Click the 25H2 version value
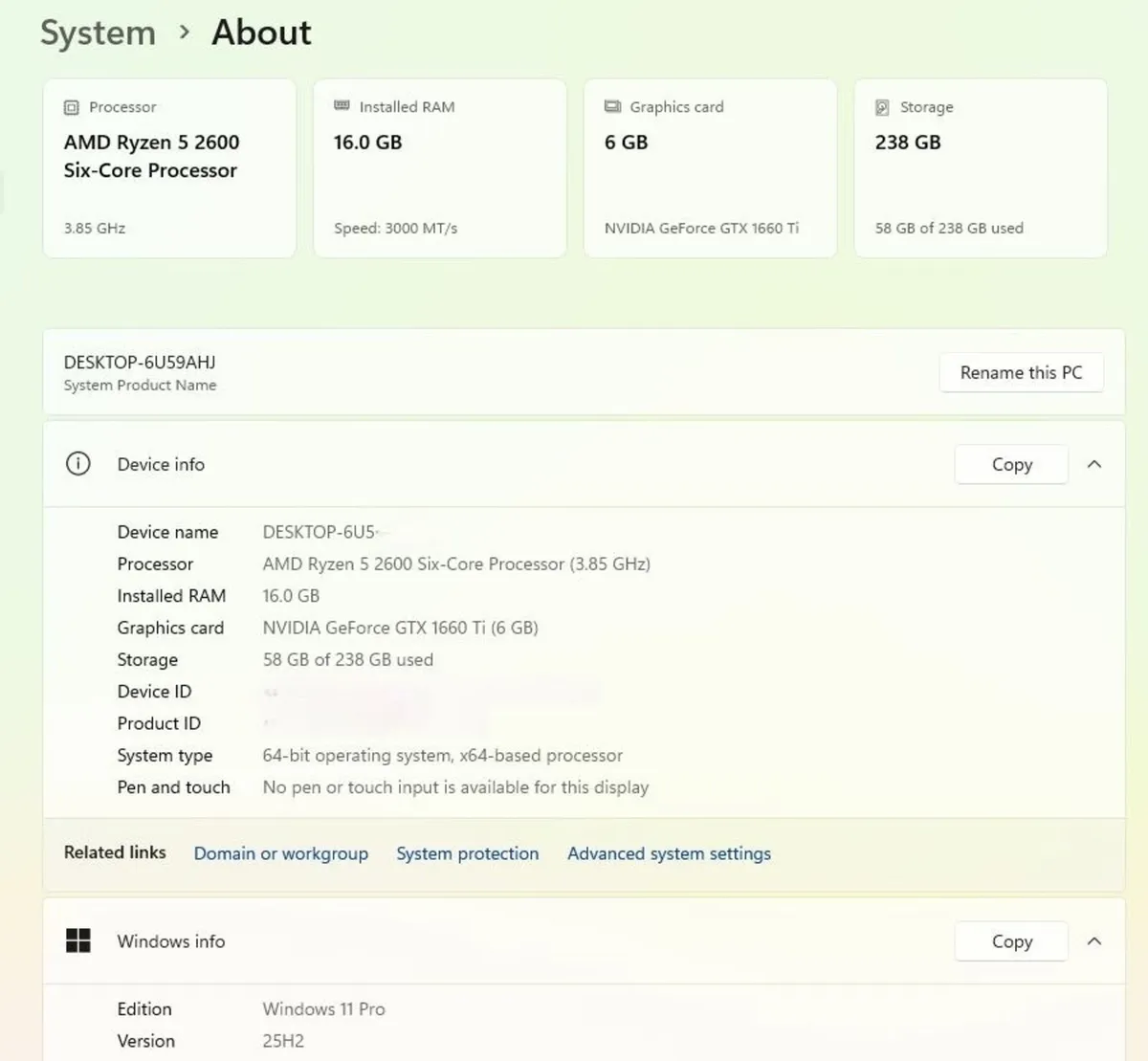 click(x=283, y=1041)
